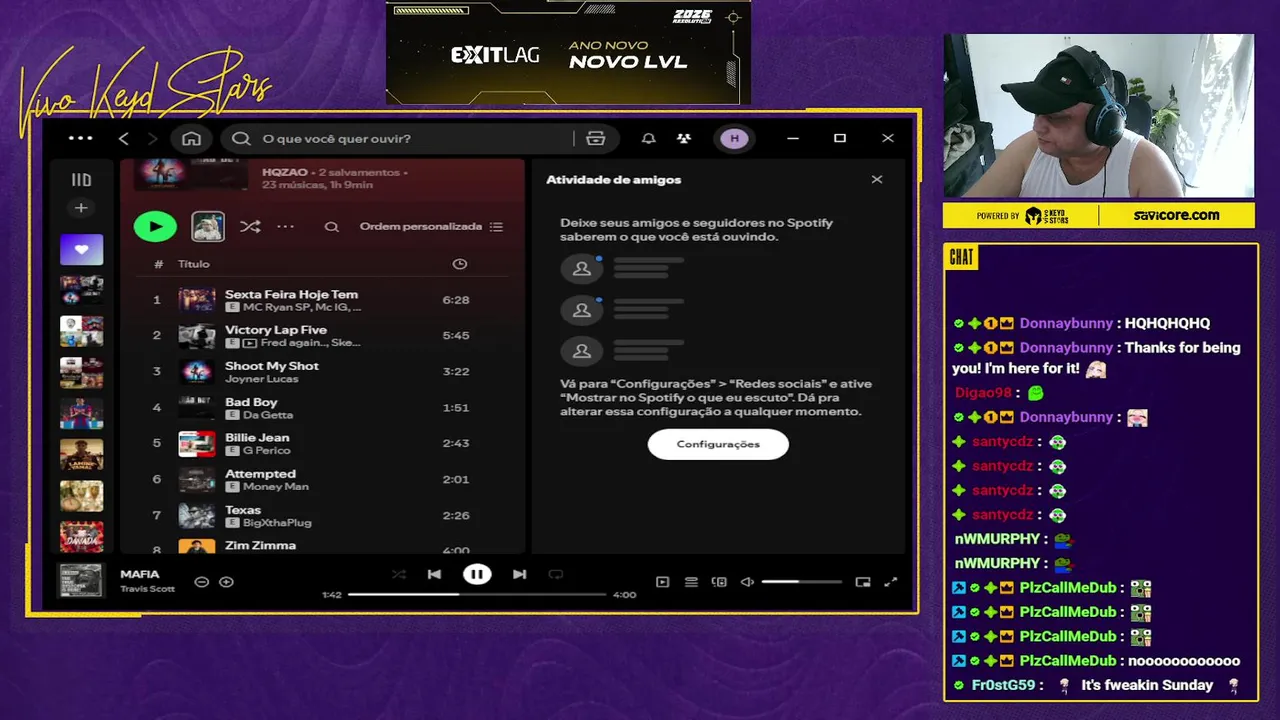Open the profile avatar "H" menu

(734, 138)
